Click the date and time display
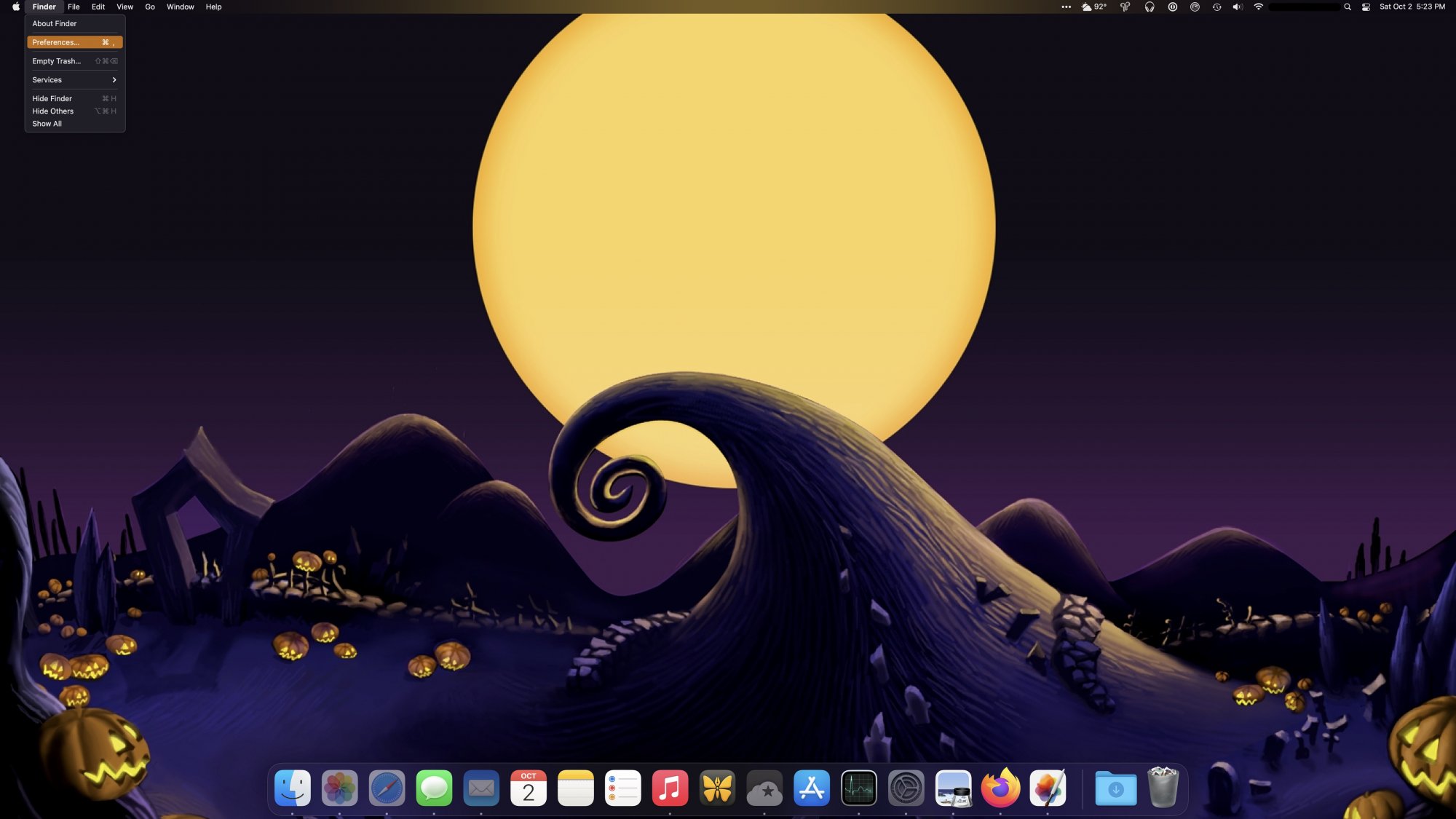The height and width of the screenshot is (819, 1456). coord(1412,7)
